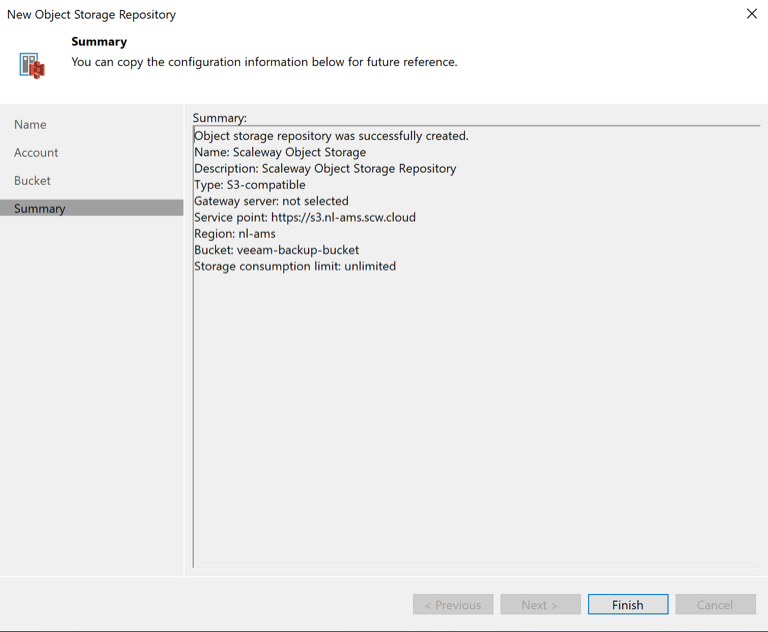The height and width of the screenshot is (632, 768).
Task: Click the Bucket: veeam-backup-bucket line
Action: pos(277,250)
